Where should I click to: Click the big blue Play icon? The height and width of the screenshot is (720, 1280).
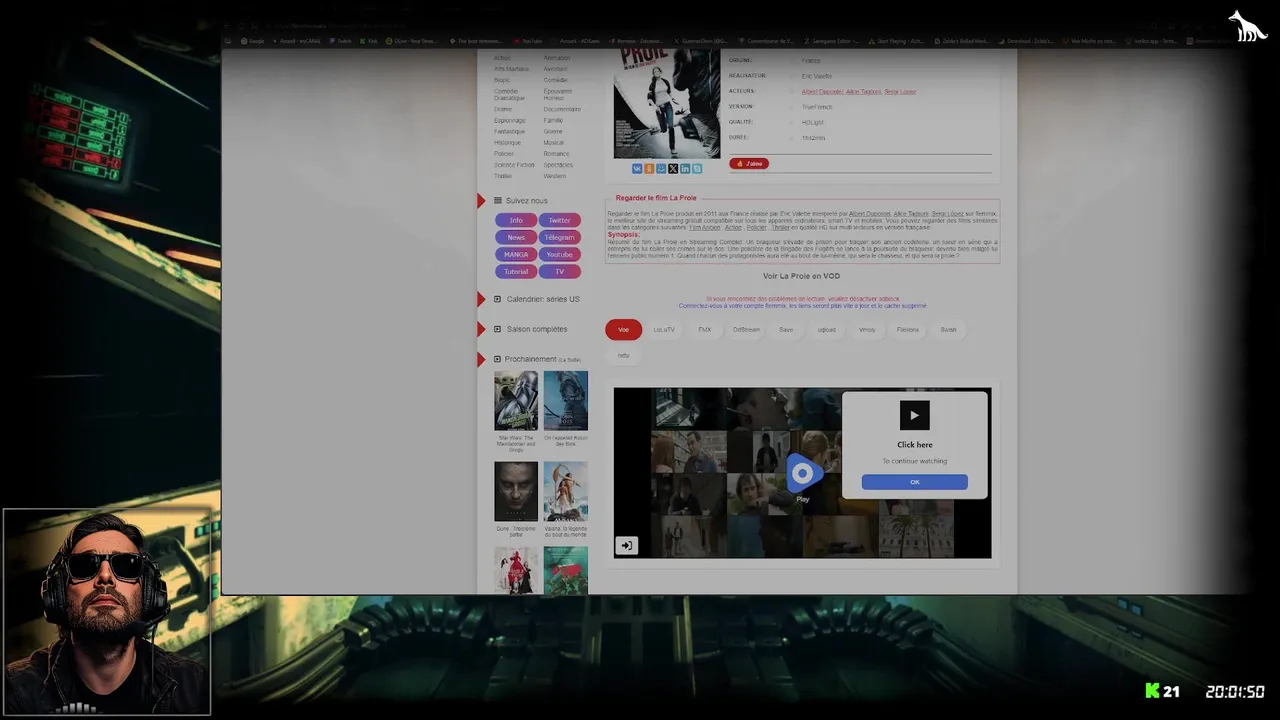(x=803, y=473)
